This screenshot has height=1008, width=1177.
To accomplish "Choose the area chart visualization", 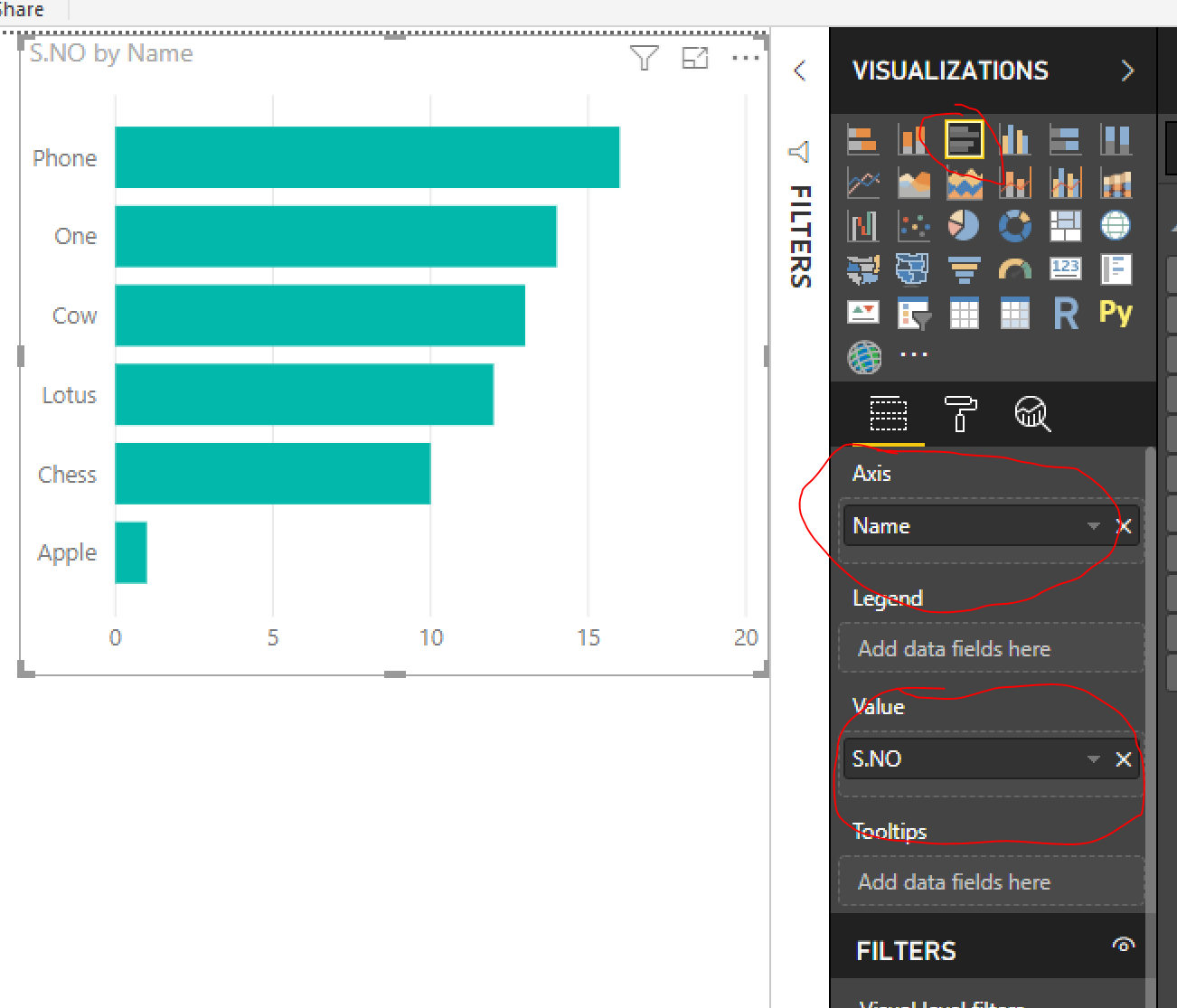I will pyautogui.click(x=914, y=183).
